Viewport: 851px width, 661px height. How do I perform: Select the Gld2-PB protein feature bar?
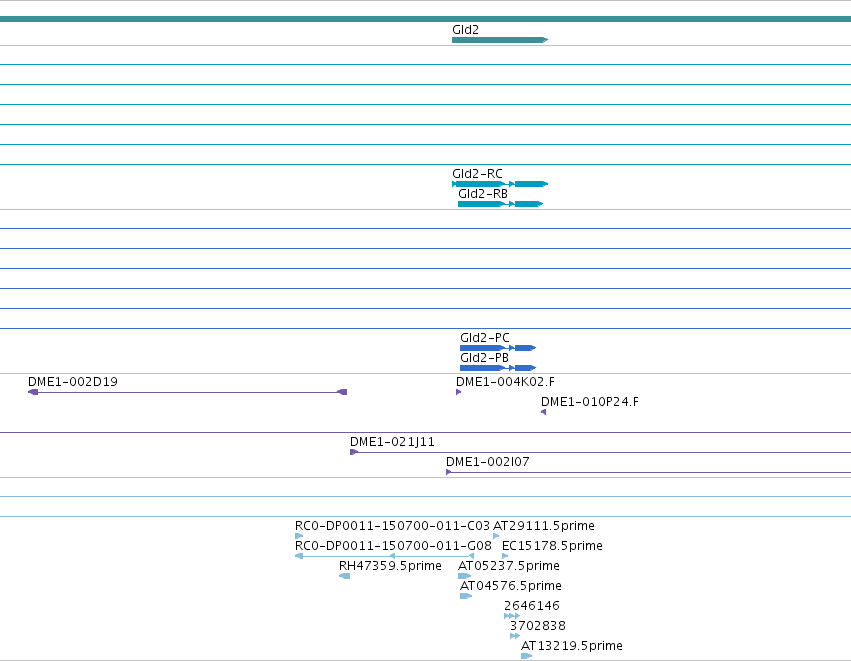498,368
